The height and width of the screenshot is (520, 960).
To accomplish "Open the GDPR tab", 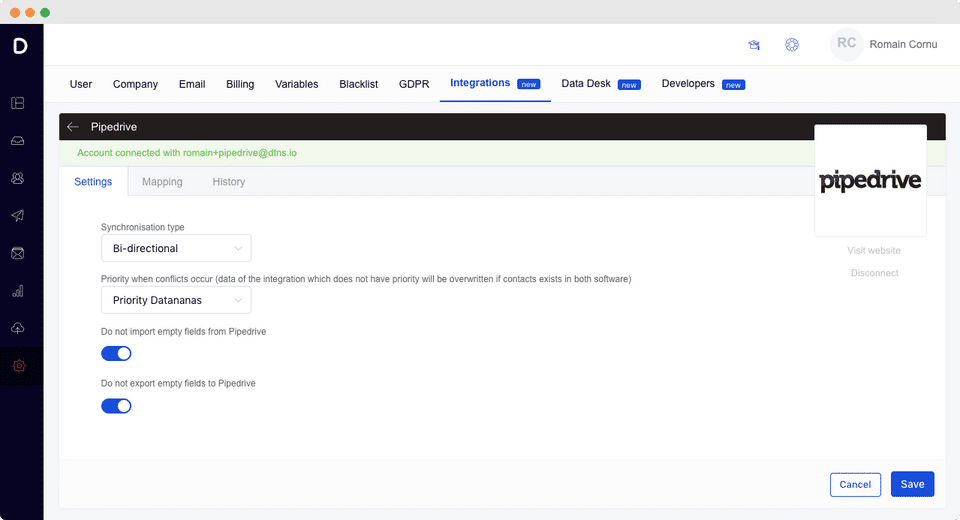I will pos(414,85).
